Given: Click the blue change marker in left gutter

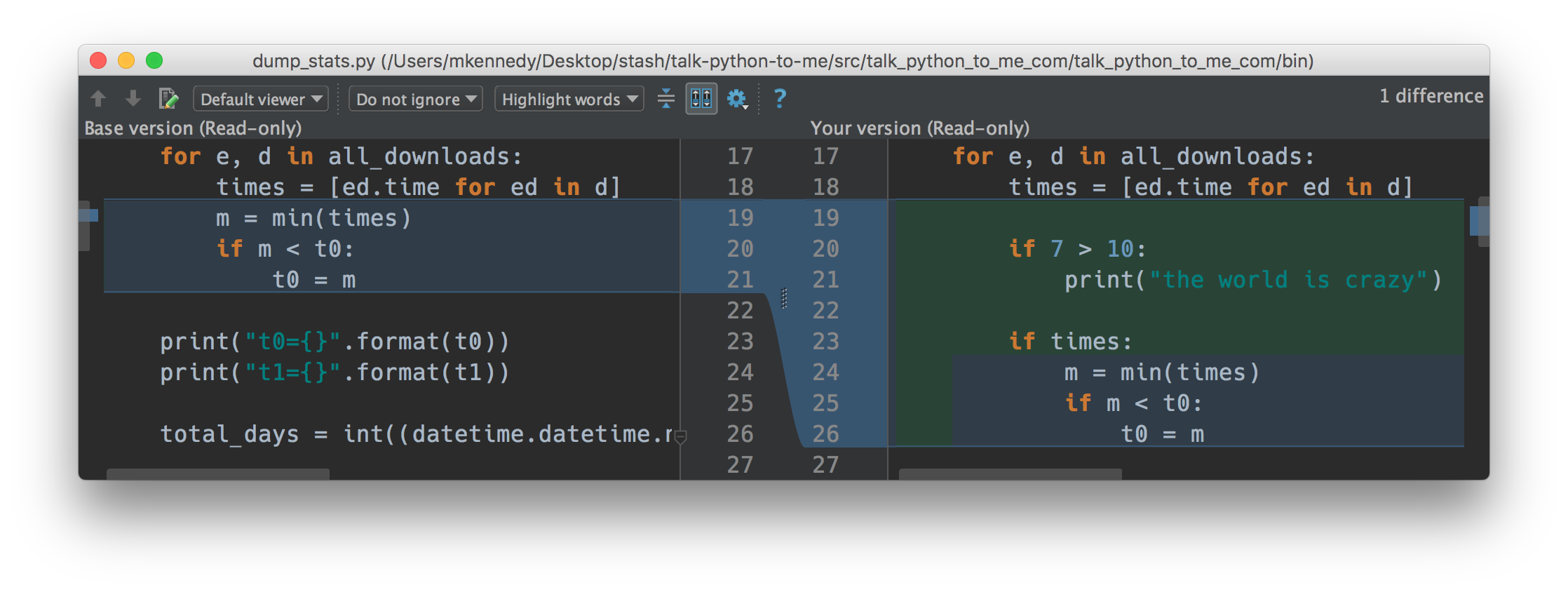Looking at the screenshot, I should coord(88,215).
